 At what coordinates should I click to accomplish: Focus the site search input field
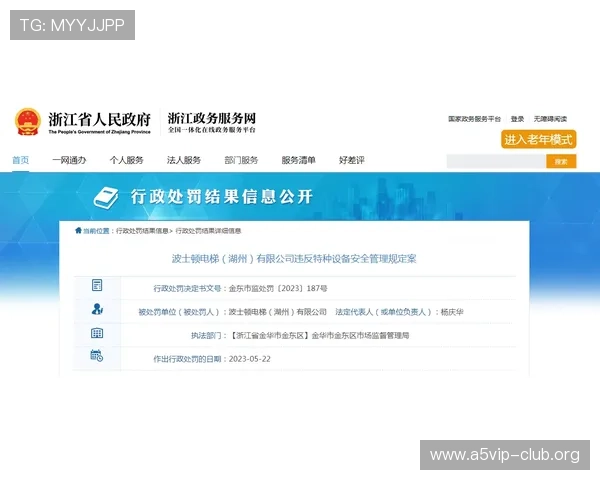click(x=496, y=162)
